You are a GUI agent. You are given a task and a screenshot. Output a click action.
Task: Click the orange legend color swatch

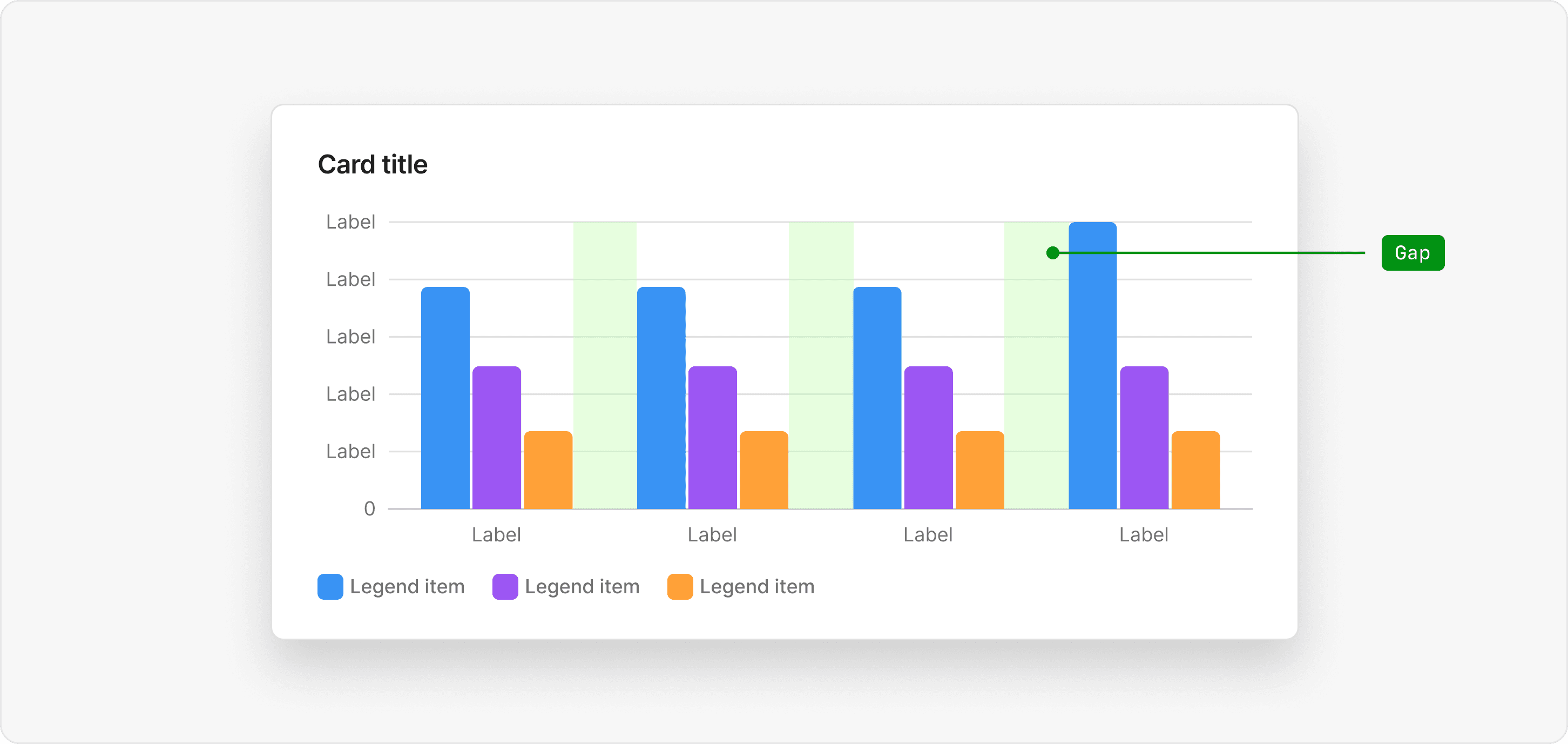679,586
